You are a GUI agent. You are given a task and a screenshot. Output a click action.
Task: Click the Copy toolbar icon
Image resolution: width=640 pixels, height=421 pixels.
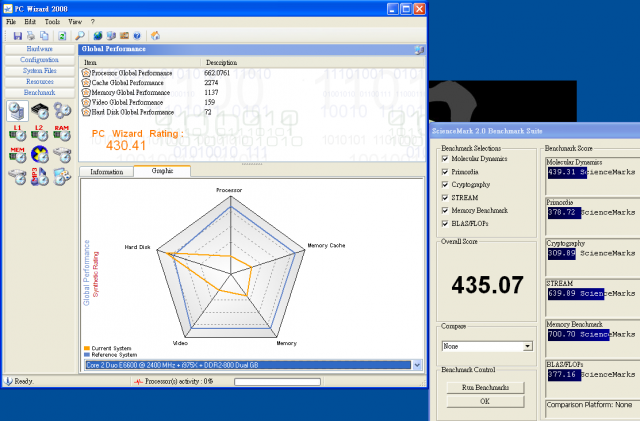point(44,36)
